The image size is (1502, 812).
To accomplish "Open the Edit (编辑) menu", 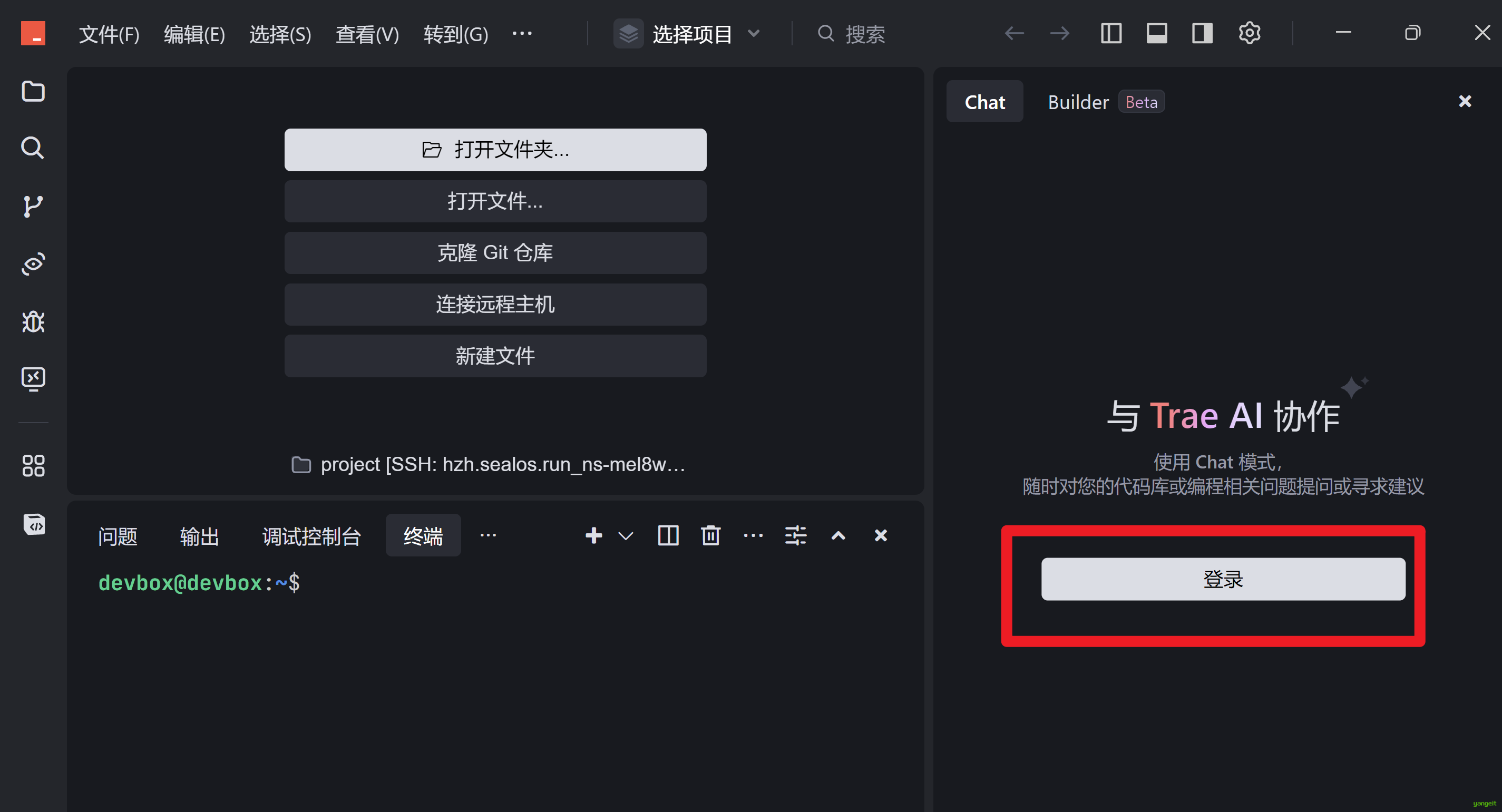I will click(x=194, y=34).
